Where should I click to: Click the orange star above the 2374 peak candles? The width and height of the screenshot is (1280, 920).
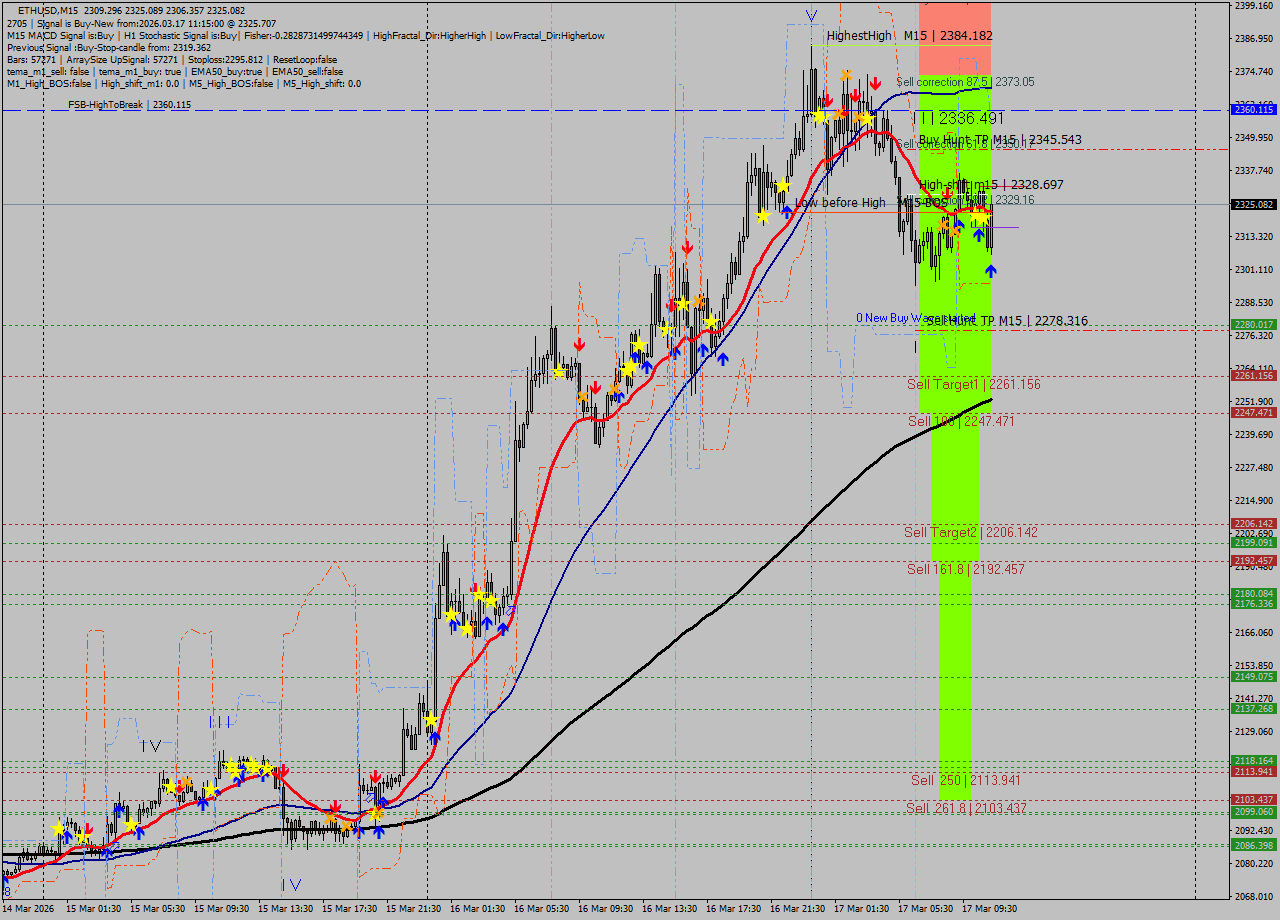tap(846, 75)
